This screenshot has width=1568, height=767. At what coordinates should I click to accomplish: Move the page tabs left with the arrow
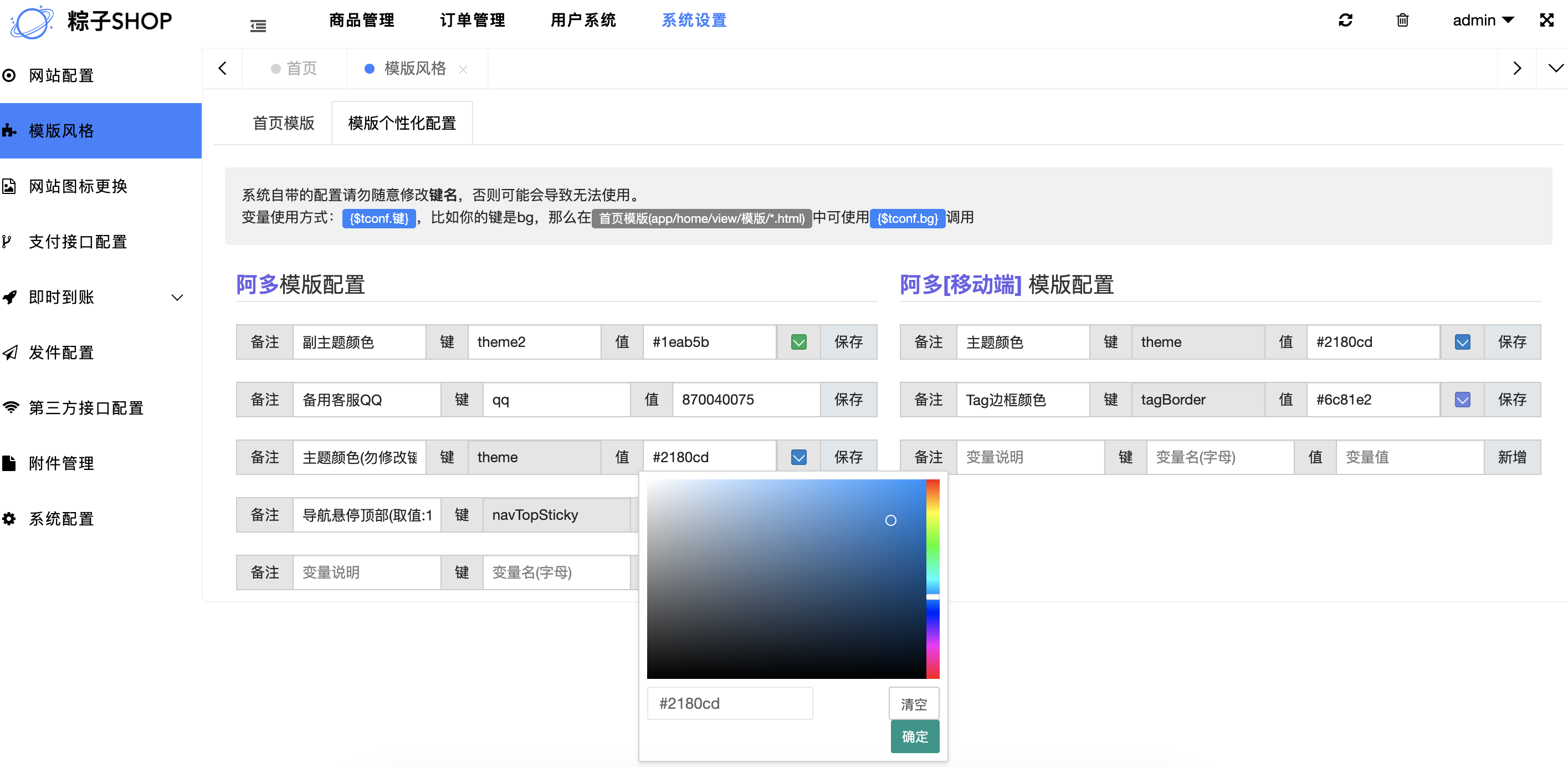(222, 68)
